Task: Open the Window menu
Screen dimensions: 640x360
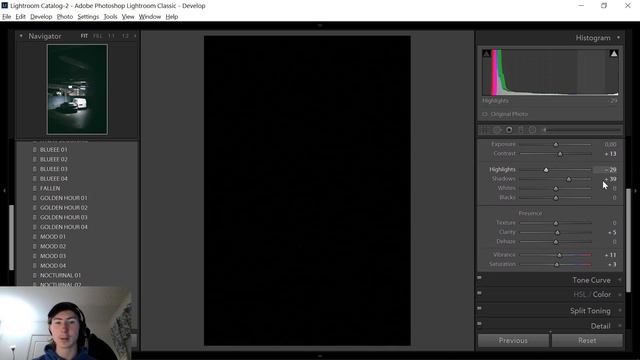Action: pyautogui.click(x=150, y=17)
